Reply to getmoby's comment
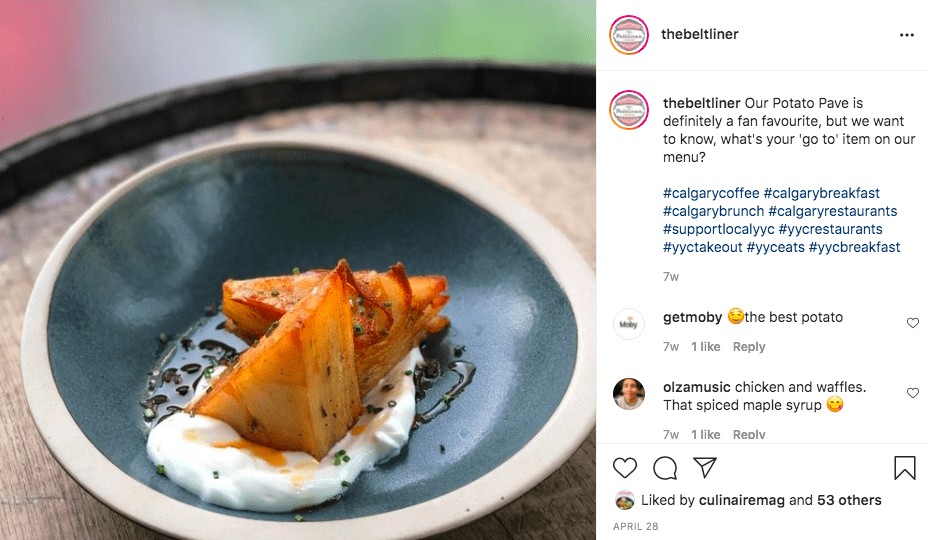Viewport: 928px width, 540px height. pos(748,347)
